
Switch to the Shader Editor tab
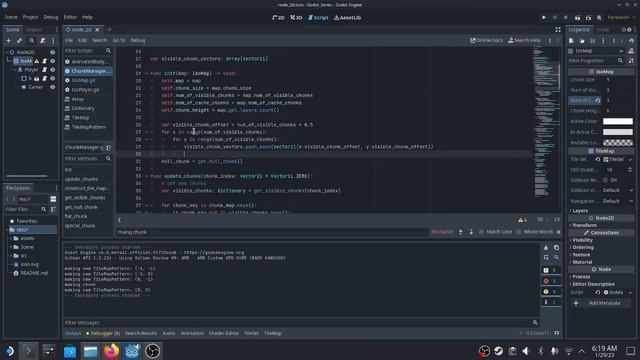point(224,333)
